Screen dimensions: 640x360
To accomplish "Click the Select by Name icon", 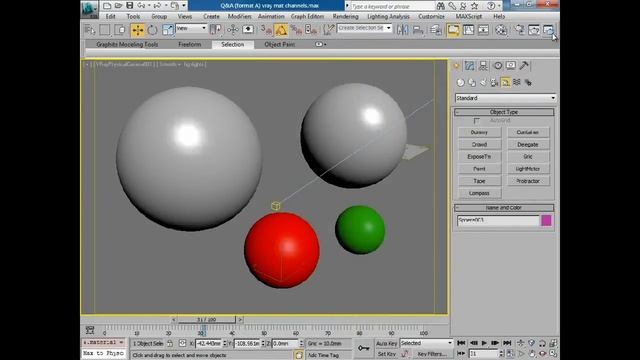I will [x=89, y=30].
